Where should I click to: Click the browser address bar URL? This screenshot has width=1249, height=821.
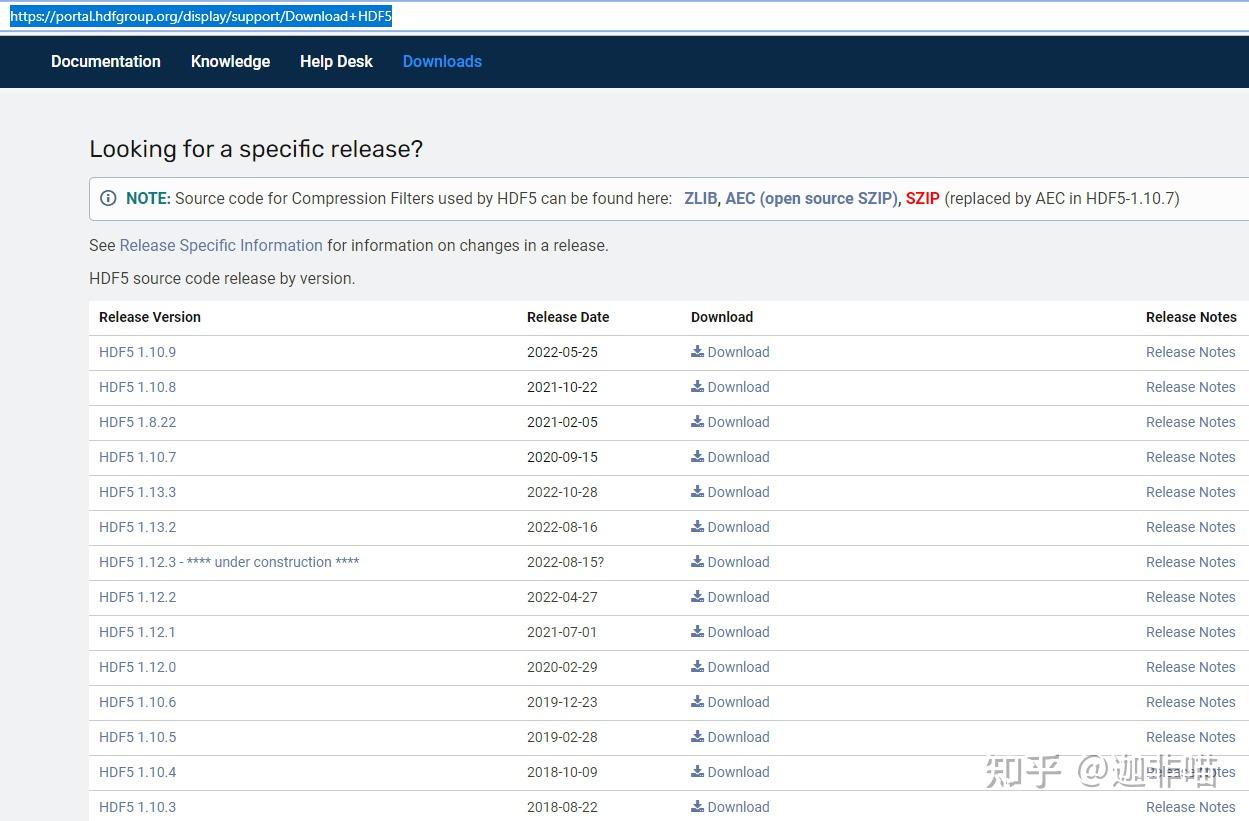point(201,17)
